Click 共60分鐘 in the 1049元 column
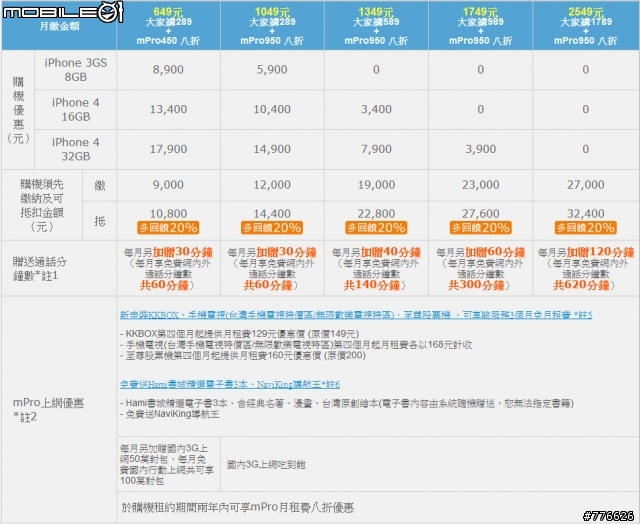 [x=268, y=285]
